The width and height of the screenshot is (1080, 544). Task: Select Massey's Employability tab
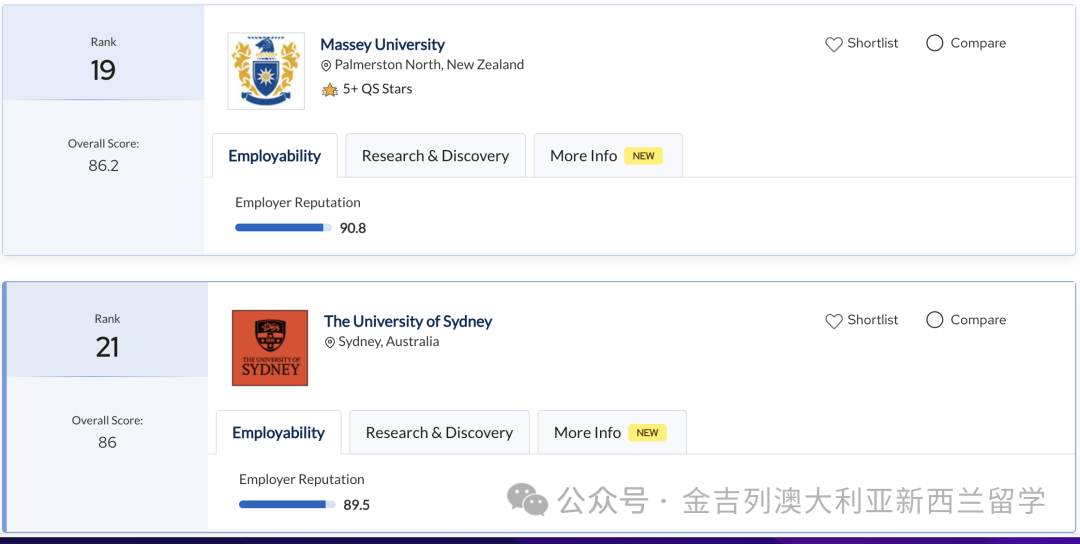(275, 156)
